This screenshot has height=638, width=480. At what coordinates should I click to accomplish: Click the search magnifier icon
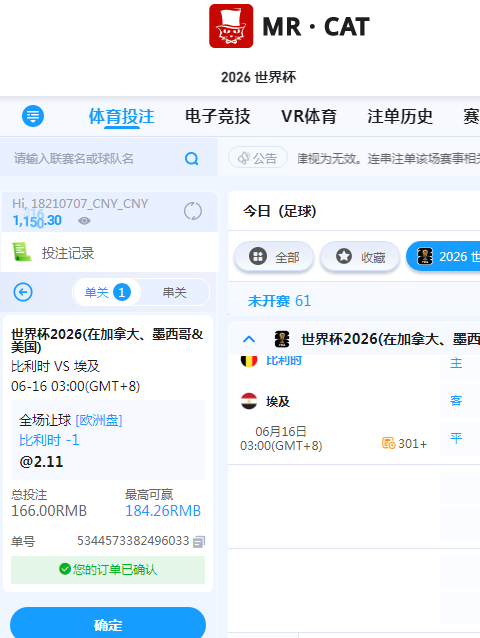tap(192, 158)
